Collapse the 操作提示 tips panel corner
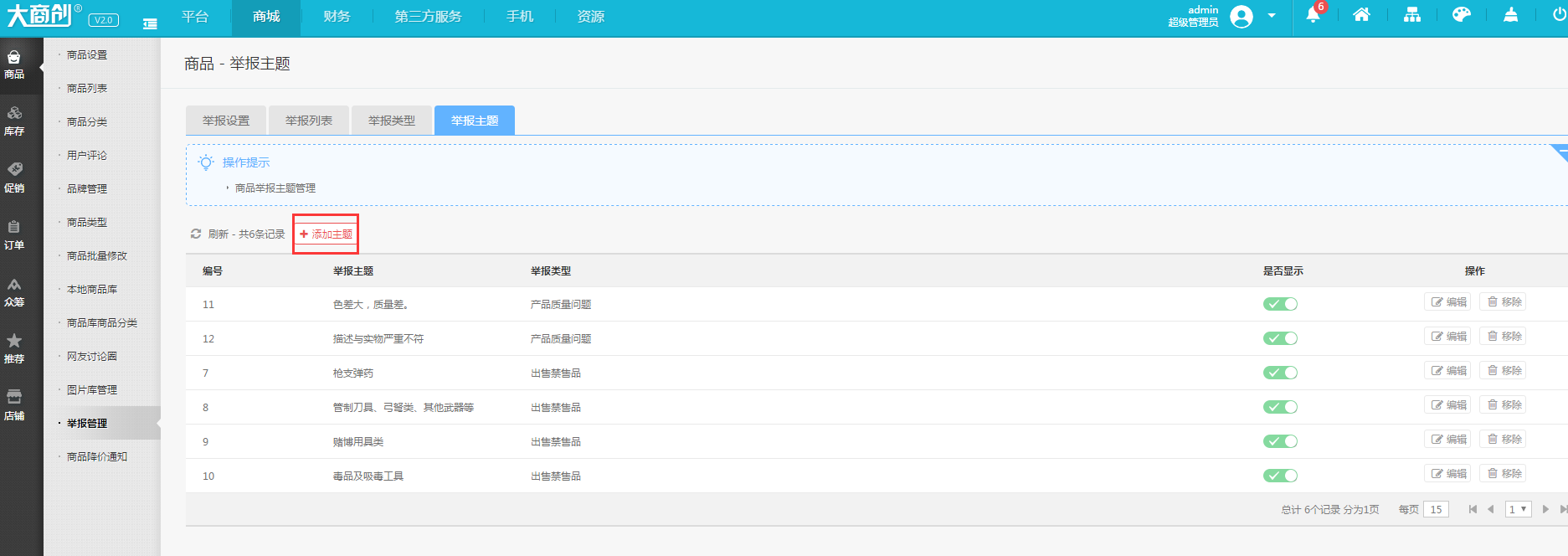Screen dimensions: 1568x556 pyautogui.click(x=1560, y=152)
